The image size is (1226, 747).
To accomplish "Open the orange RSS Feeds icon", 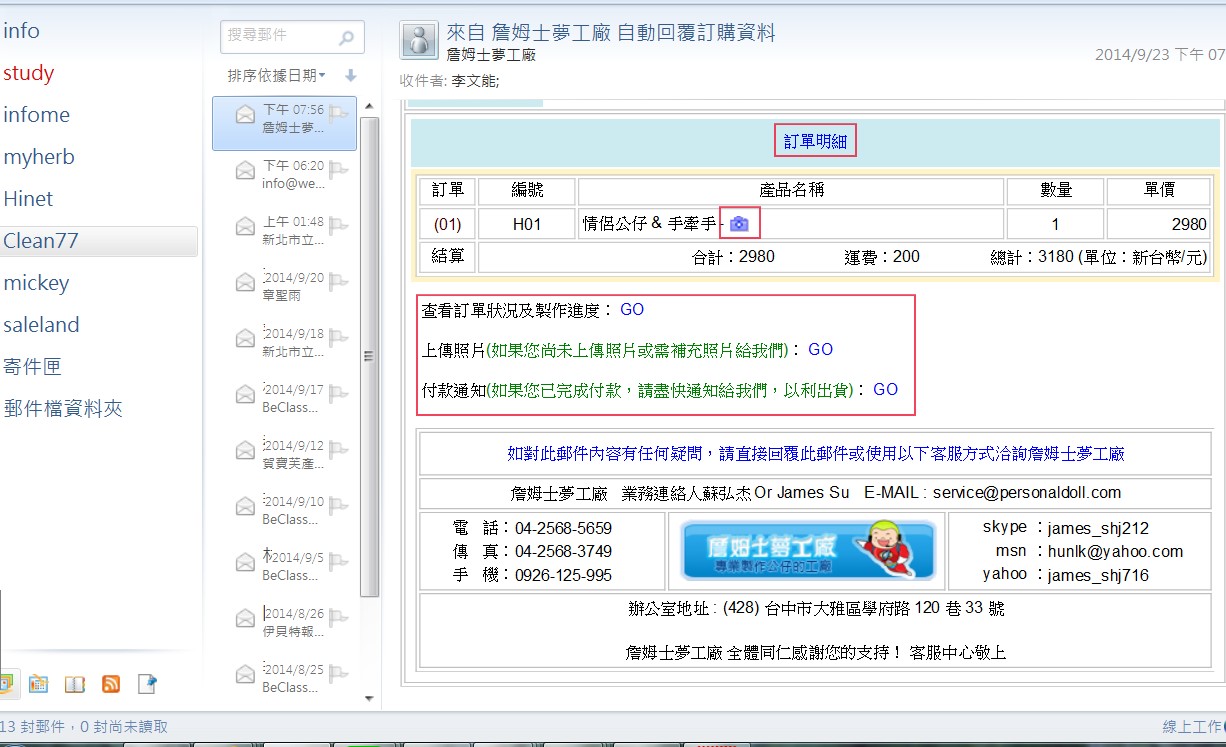I will pos(111,684).
